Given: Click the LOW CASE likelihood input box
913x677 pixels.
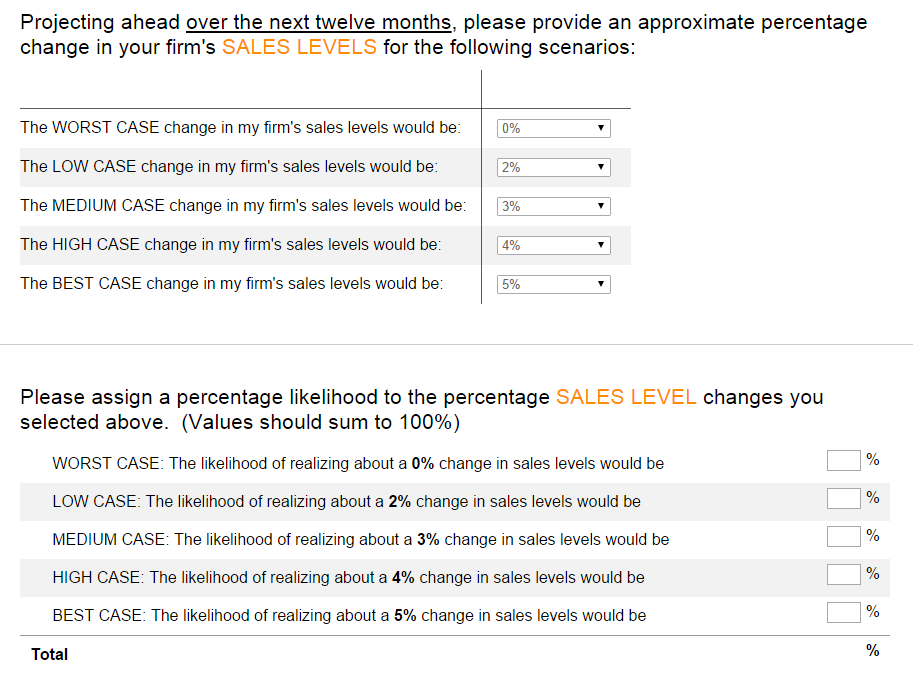Looking at the screenshot, I should click(x=843, y=498).
